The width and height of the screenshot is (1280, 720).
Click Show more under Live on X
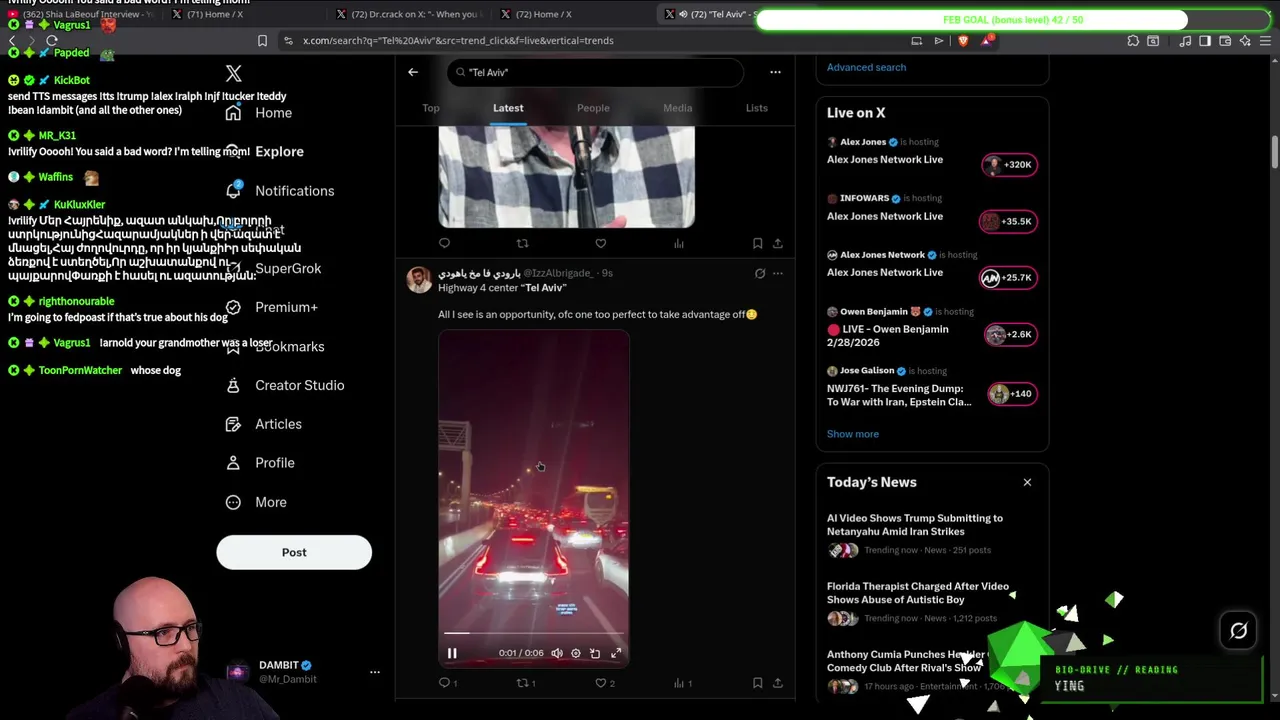tap(853, 434)
